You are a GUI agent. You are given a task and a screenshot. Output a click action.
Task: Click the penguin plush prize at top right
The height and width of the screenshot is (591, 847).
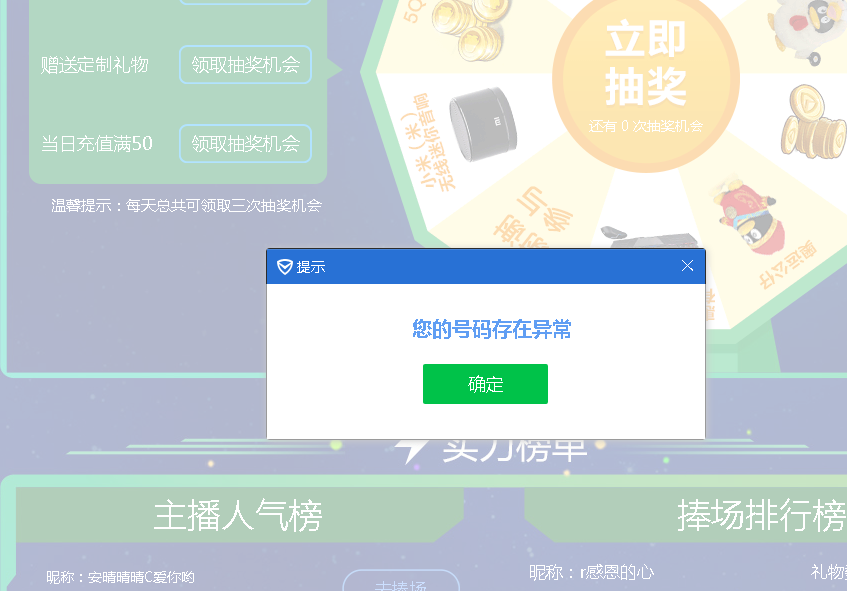click(806, 28)
